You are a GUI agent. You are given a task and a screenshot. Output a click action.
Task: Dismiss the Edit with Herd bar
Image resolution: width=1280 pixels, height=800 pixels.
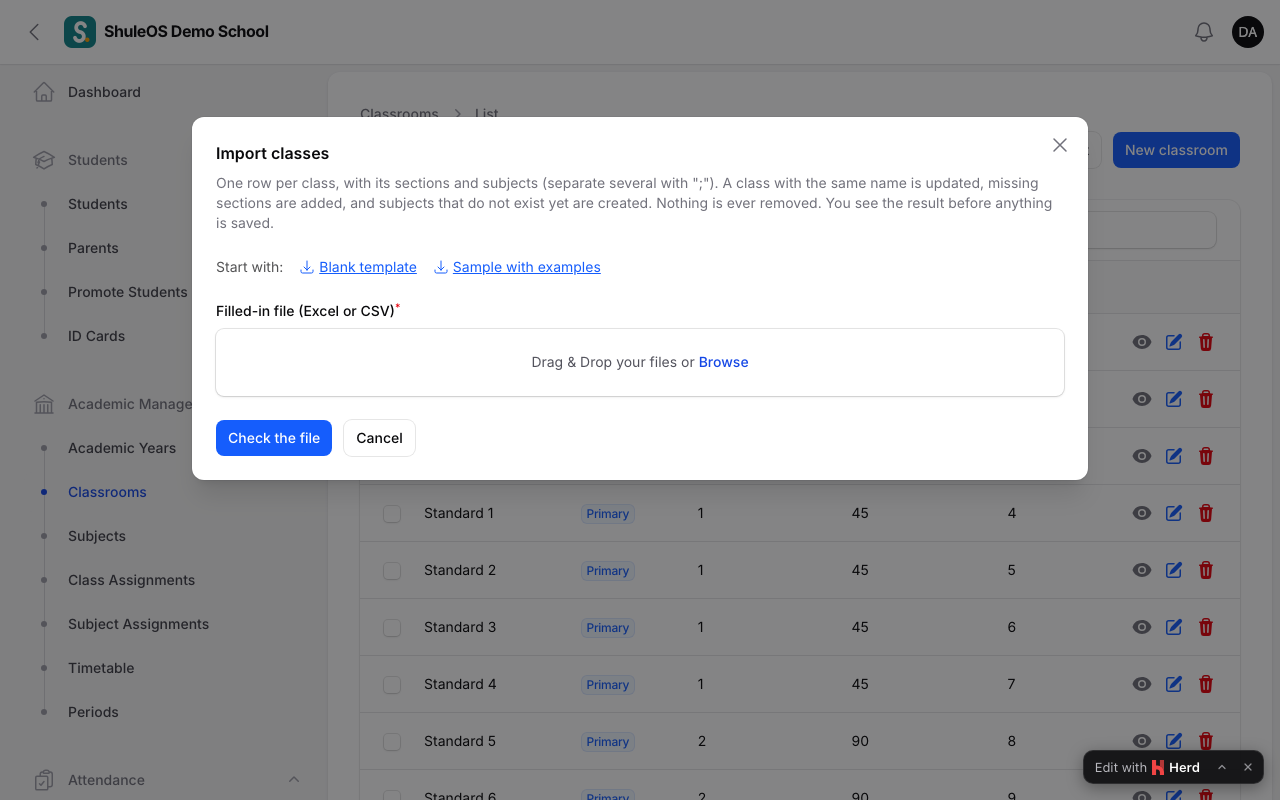click(1248, 767)
